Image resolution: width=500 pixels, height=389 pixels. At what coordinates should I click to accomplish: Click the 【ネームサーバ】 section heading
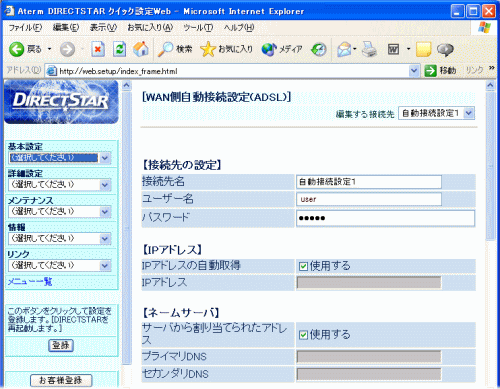(181, 313)
